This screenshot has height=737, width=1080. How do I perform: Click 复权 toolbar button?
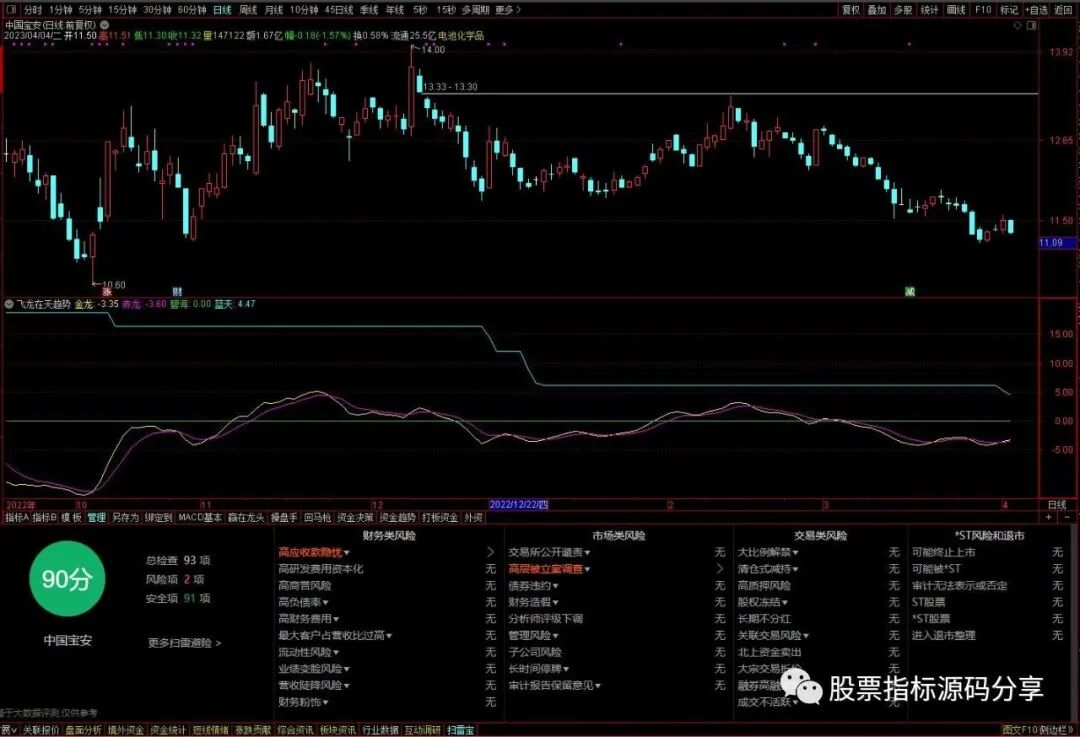click(851, 10)
